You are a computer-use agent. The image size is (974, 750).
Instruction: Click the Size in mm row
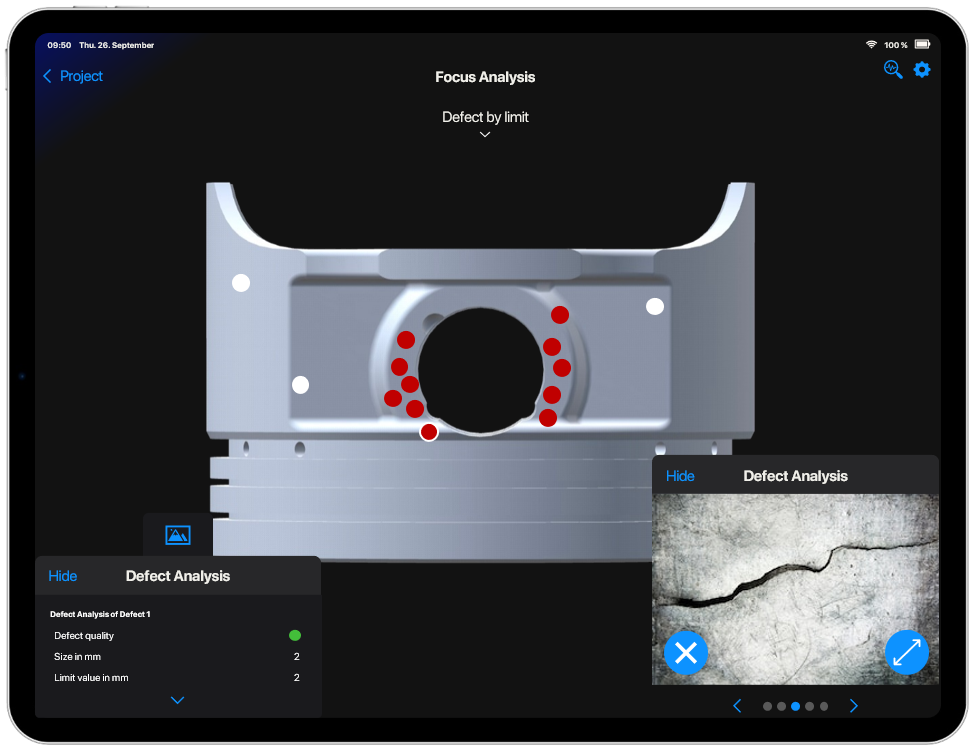177,657
